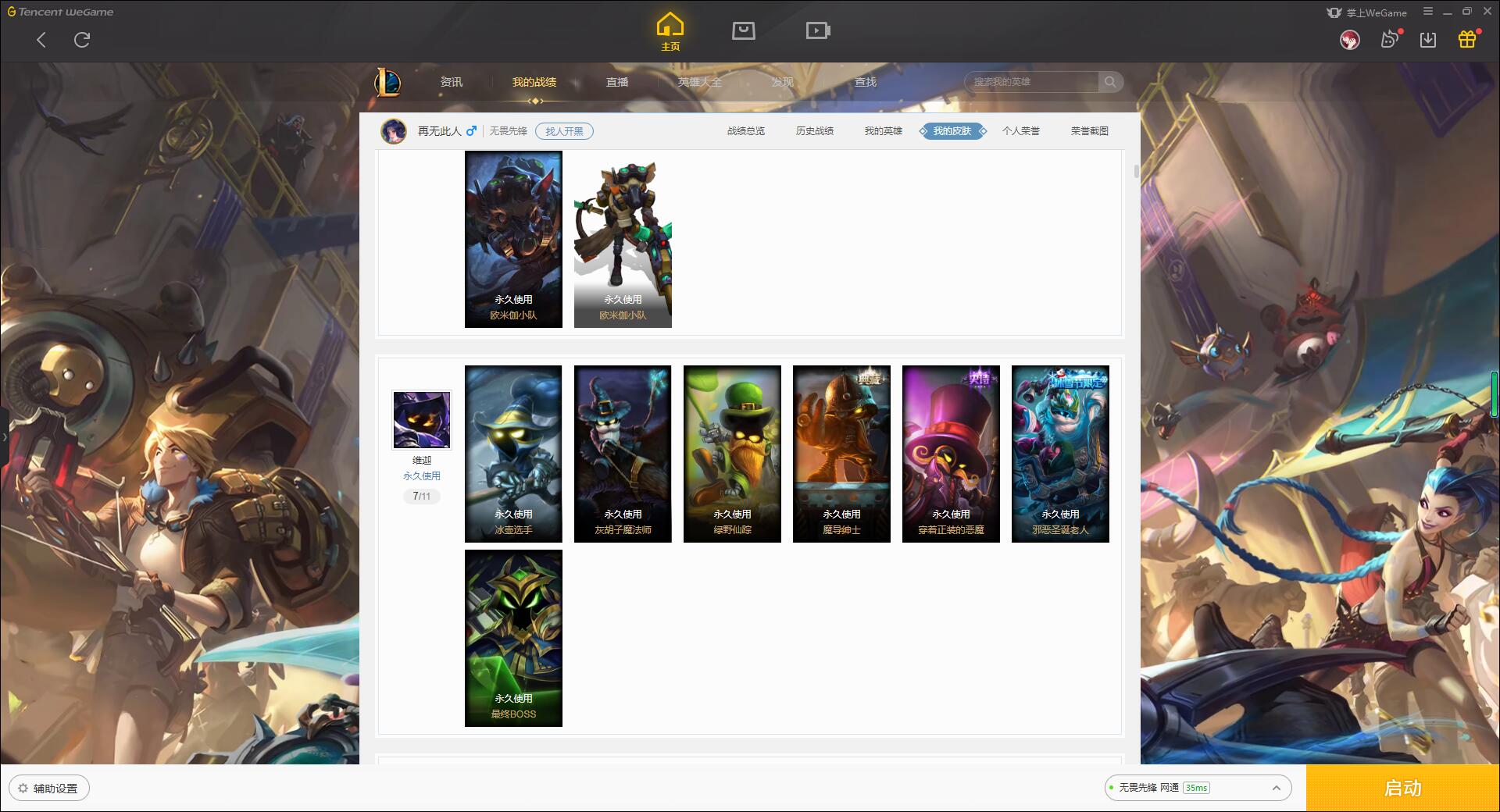The height and width of the screenshot is (812, 1500).
Task: Switch to 个人荣誉 sub-tab
Action: (x=1021, y=131)
